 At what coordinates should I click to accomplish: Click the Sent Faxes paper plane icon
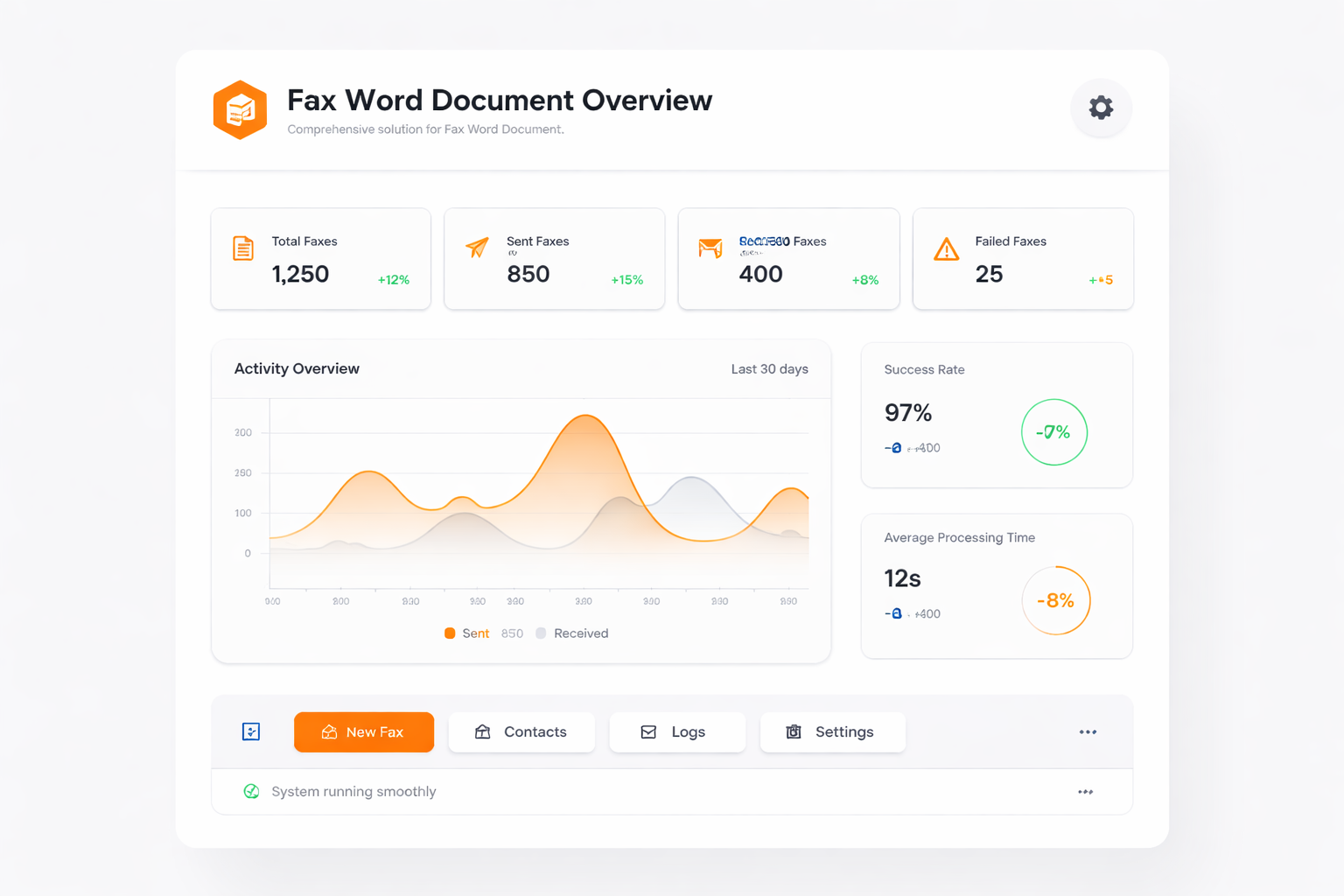click(x=477, y=248)
